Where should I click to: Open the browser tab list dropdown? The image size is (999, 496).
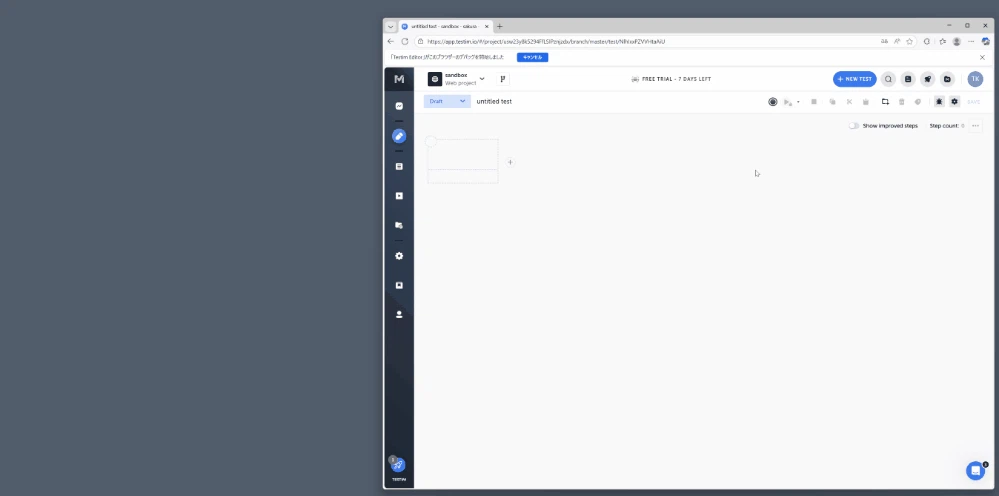391,26
